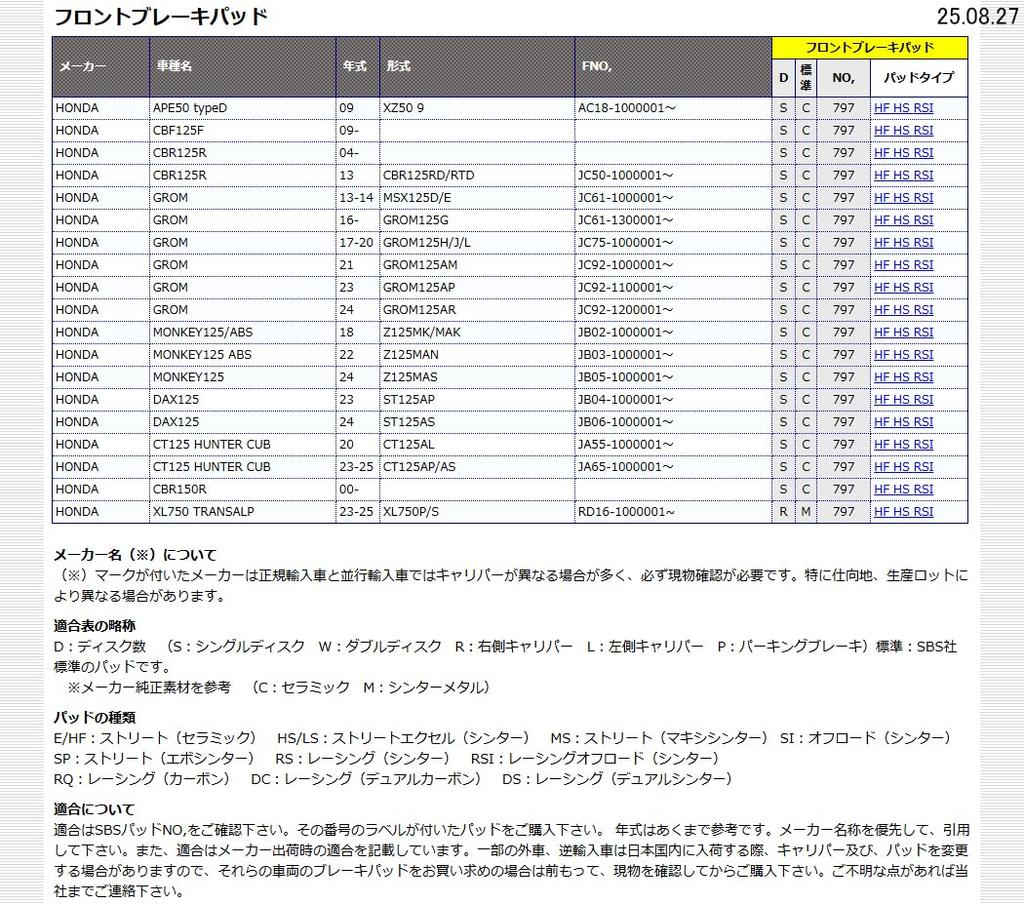Open the pad link for XL750 TRANSALP

(x=903, y=512)
